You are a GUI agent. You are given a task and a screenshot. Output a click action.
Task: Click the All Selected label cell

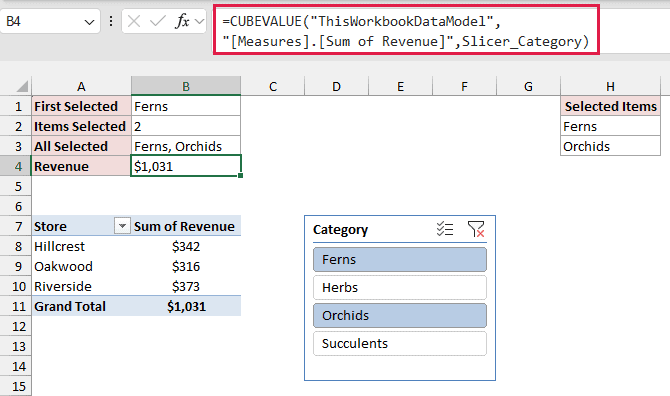point(81,147)
